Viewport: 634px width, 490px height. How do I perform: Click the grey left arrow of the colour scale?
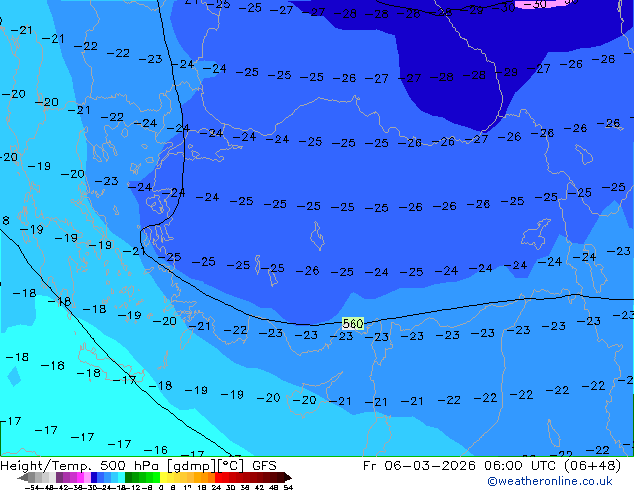[23, 478]
